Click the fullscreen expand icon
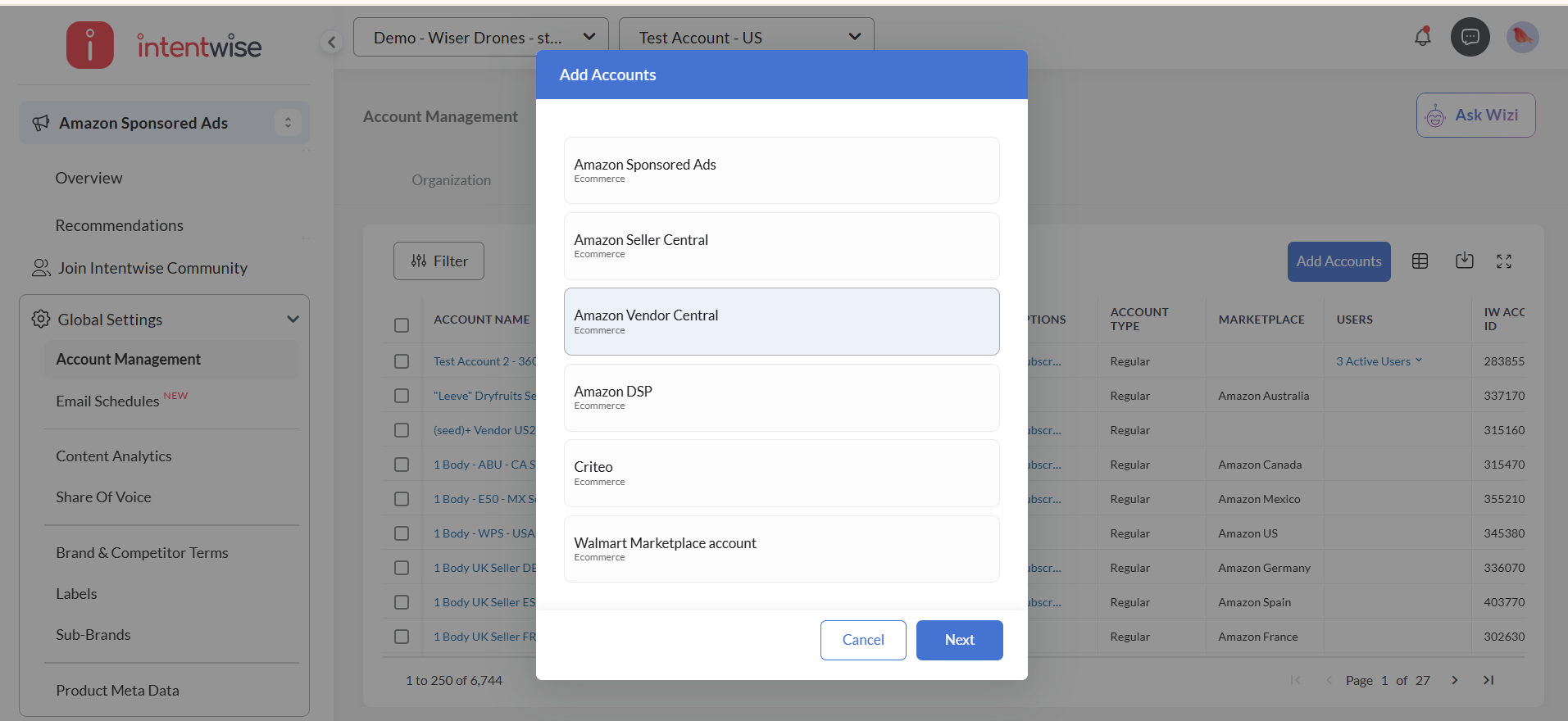Viewport: 1568px width, 721px height. (1503, 261)
